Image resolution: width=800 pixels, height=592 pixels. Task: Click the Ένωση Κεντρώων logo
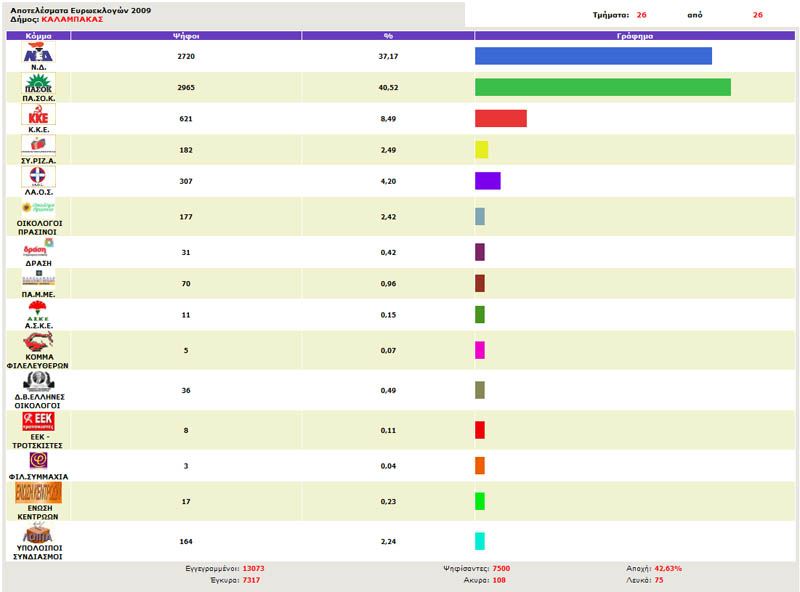click(x=38, y=493)
